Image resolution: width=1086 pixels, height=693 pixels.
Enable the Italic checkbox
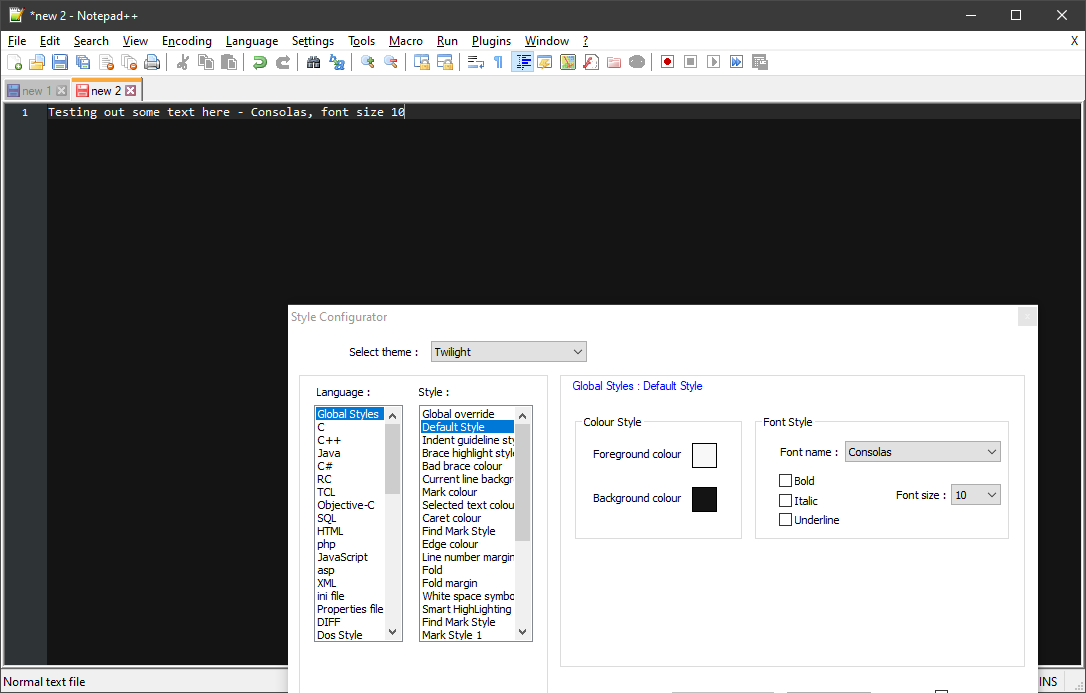(x=785, y=501)
